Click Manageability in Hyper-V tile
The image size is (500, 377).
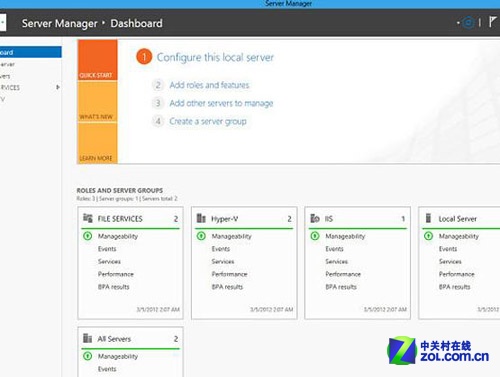point(232,236)
